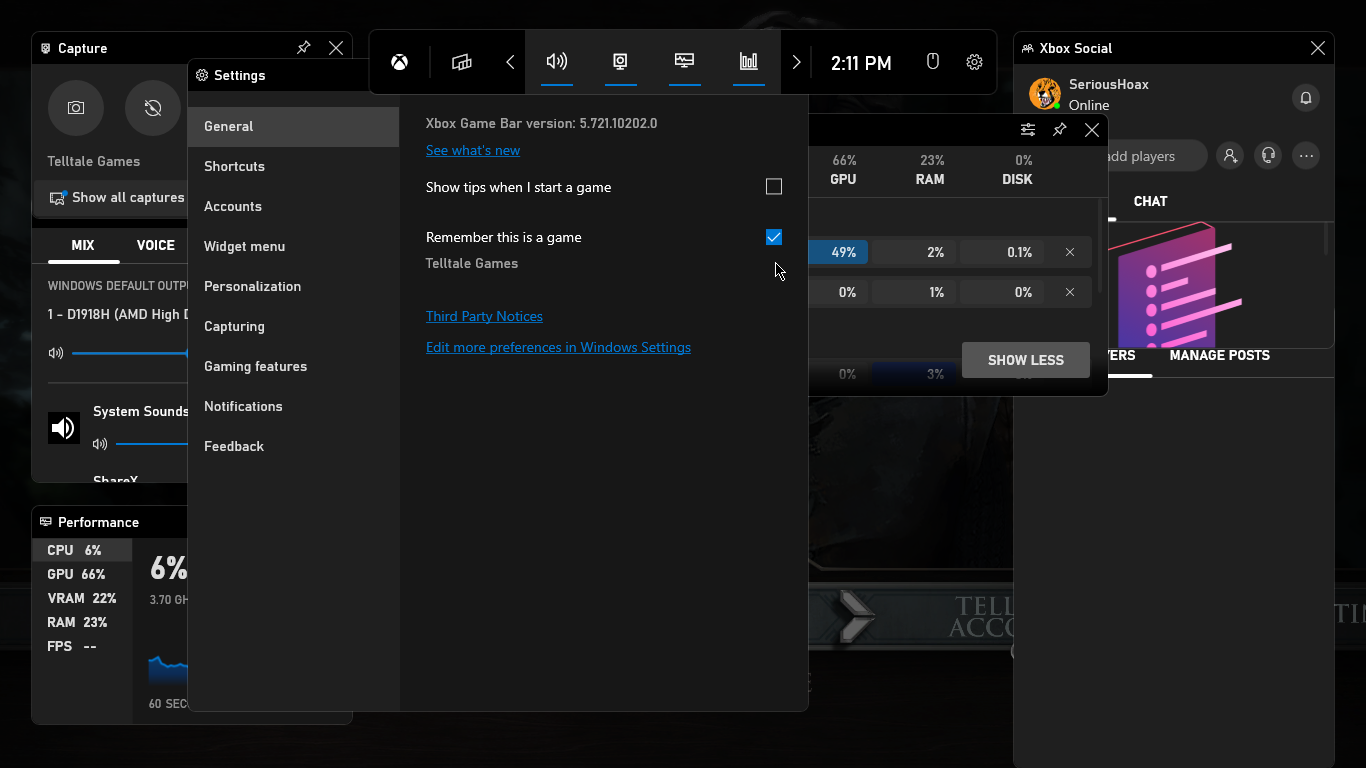
Task: Click the SHOW LESS button
Action: point(1025,360)
